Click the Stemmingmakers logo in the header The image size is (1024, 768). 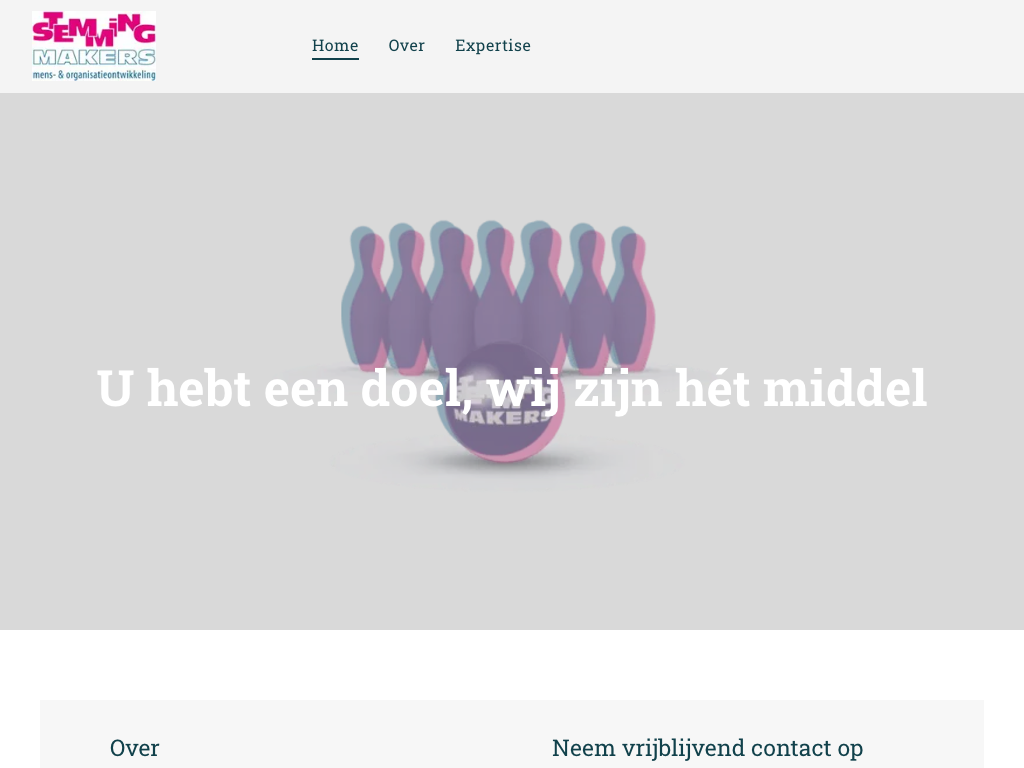point(94,46)
